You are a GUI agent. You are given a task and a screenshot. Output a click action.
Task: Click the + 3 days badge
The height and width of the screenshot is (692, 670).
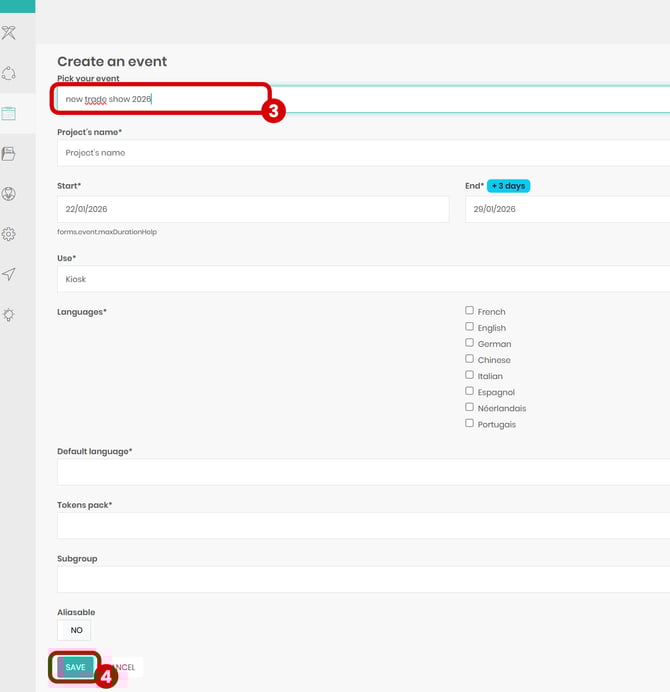coord(508,186)
